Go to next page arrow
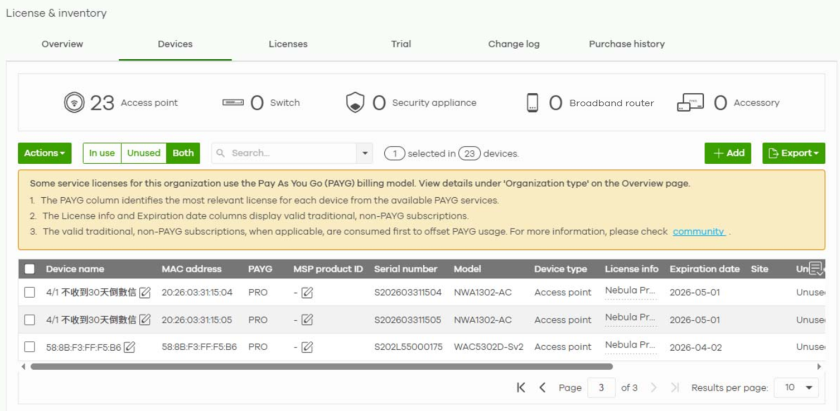Screen dimensions: 840x411 click(654, 387)
